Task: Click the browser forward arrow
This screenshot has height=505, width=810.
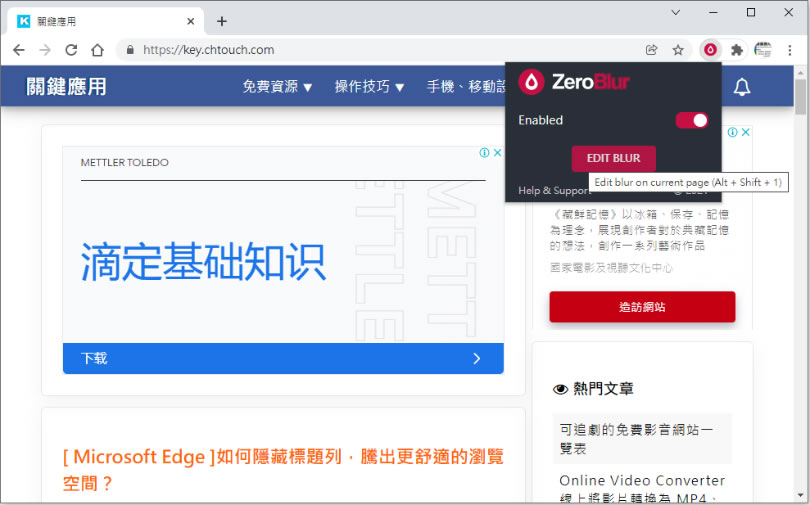Action: [45, 50]
